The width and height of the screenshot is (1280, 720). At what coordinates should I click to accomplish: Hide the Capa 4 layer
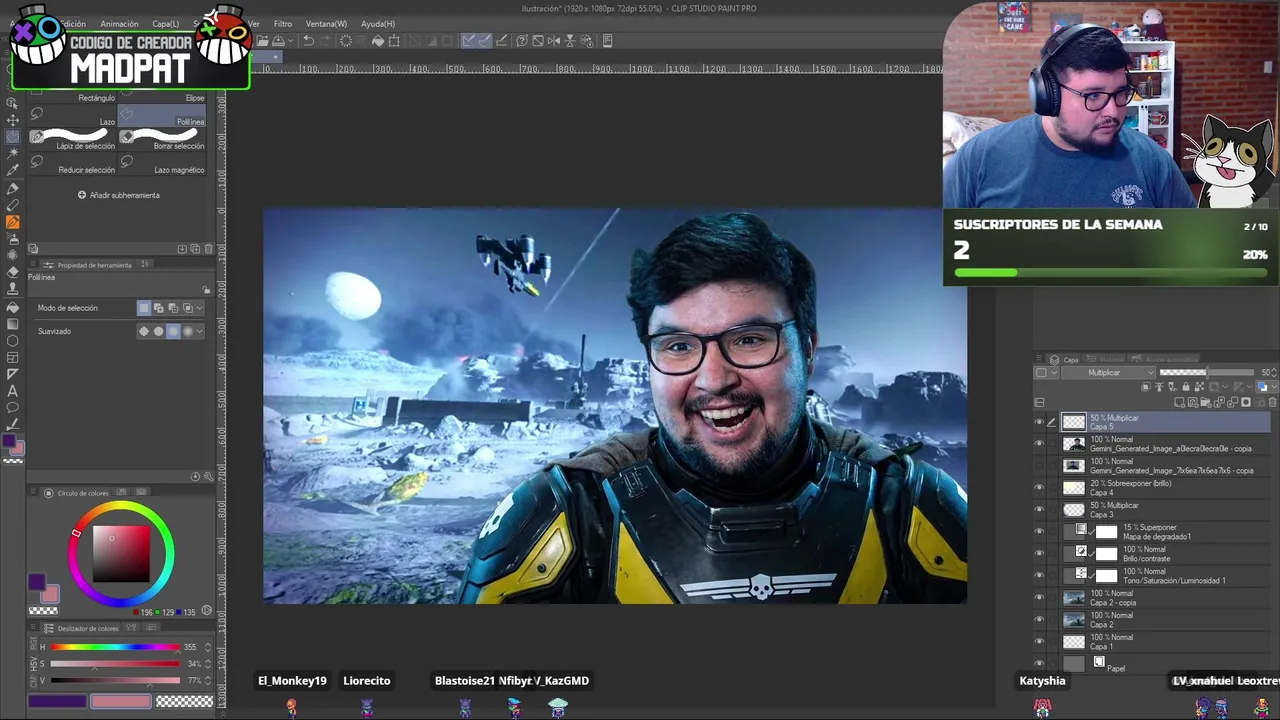click(1039, 488)
